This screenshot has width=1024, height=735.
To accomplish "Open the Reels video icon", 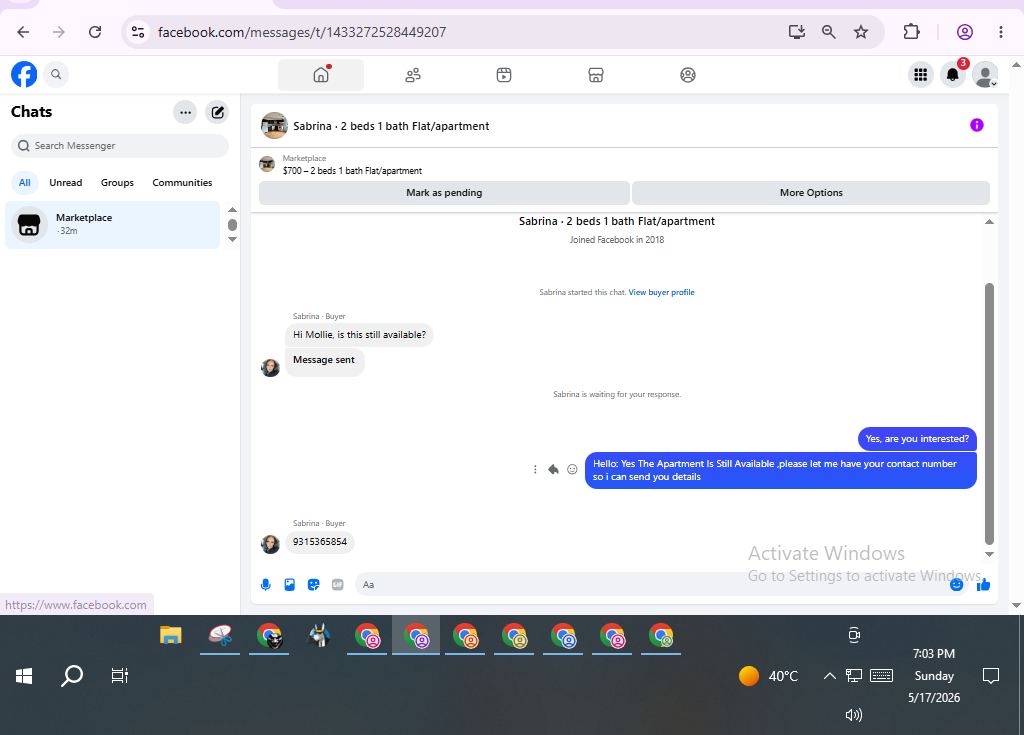I will click(504, 75).
